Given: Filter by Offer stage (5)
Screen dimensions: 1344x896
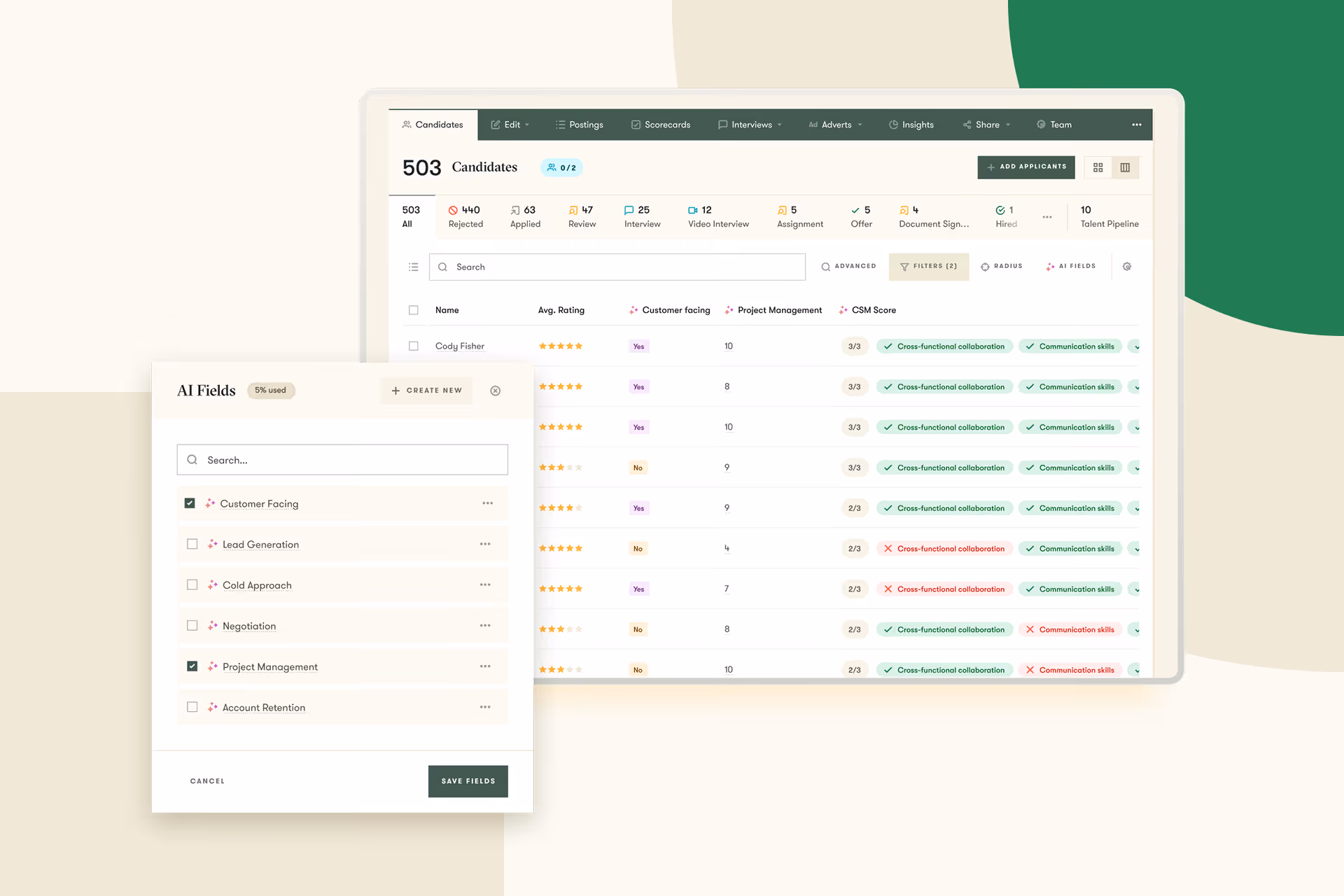Looking at the screenshot, I should pos(861,216).
